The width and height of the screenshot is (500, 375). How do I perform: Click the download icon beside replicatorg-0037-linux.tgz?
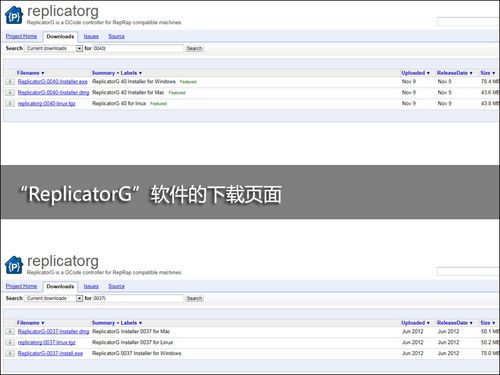[x=10, y=343]
